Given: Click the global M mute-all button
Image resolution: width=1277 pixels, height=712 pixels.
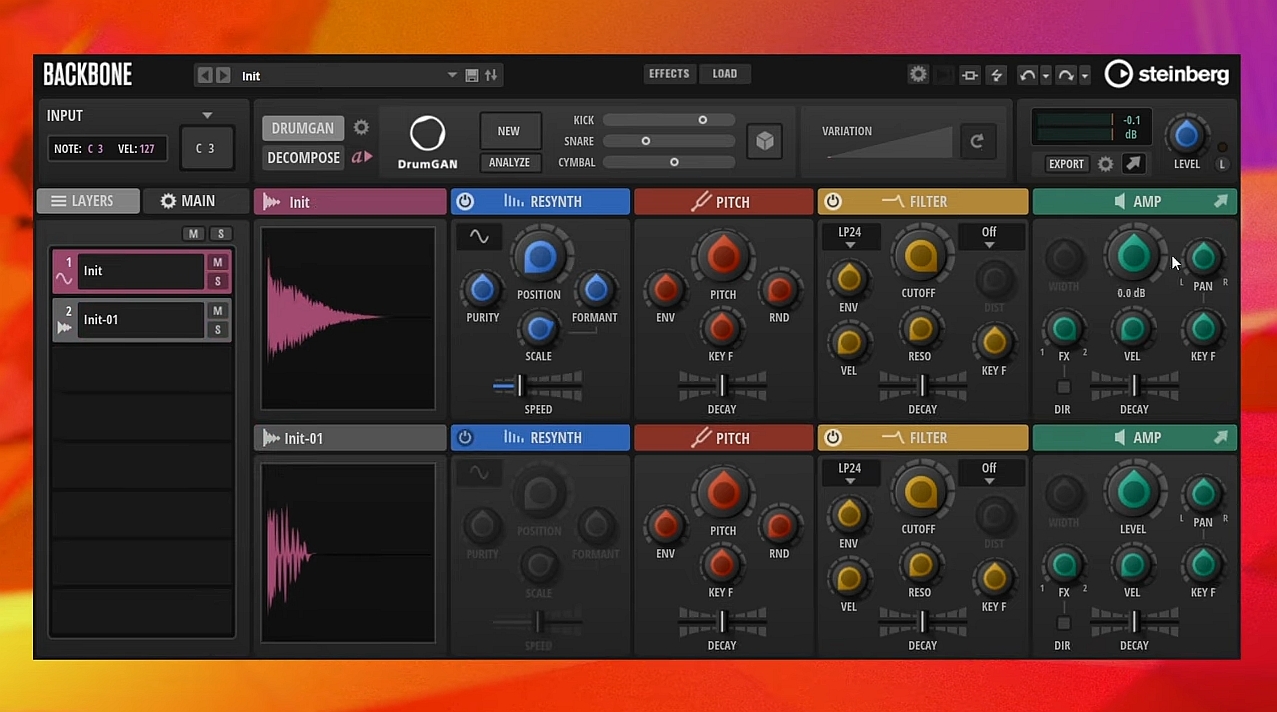Looking at the screenshot, I should [194, 234].
